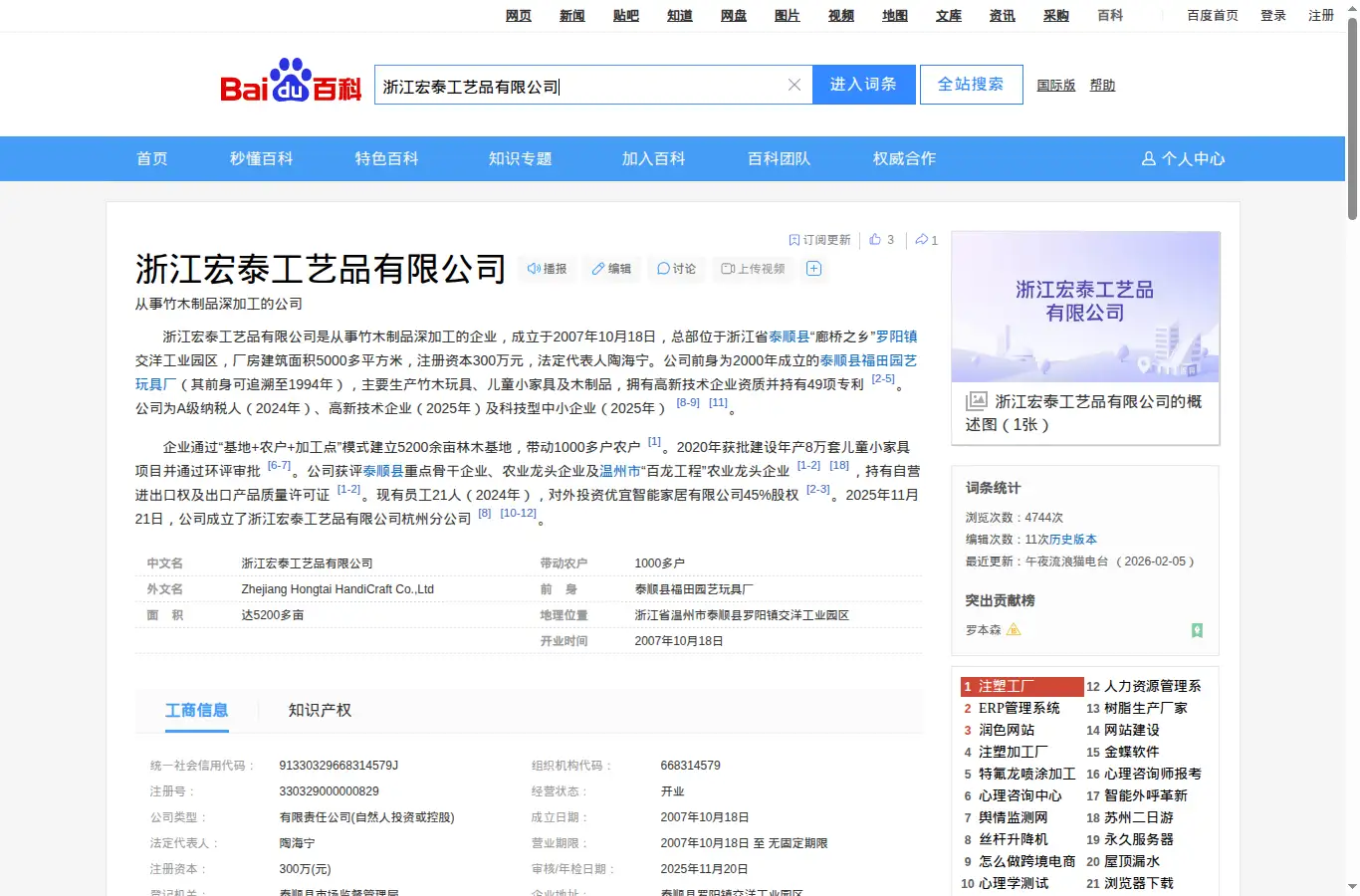Select 加入百科 in the navigation bar
The image size is (1360, 896).
pyautogui.click(x=654, y=158)
